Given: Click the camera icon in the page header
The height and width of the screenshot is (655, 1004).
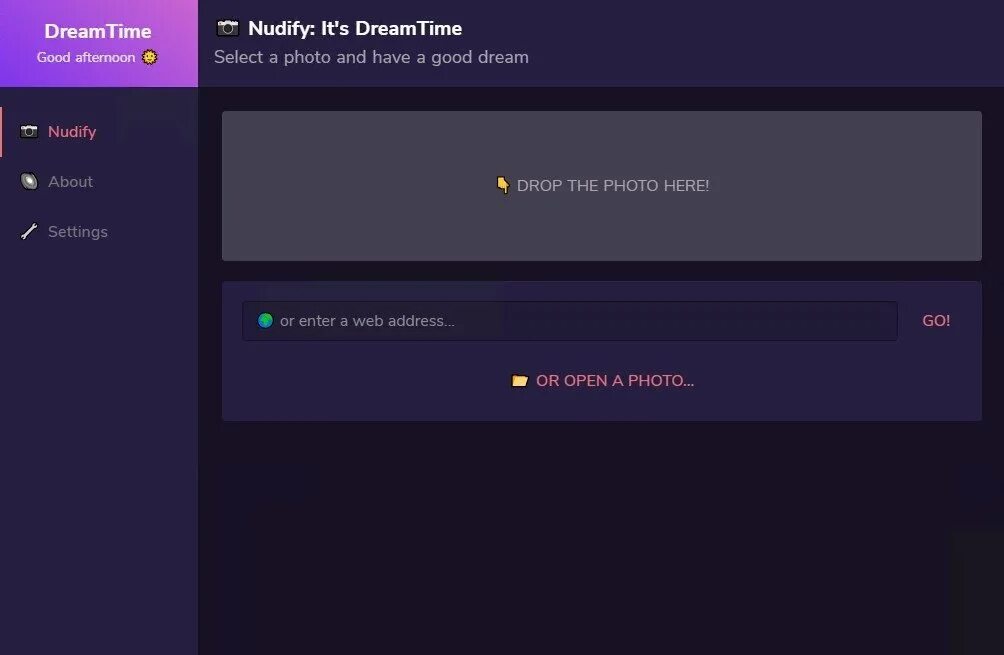Looking at the screenshot, I should [x=227, y=28].
